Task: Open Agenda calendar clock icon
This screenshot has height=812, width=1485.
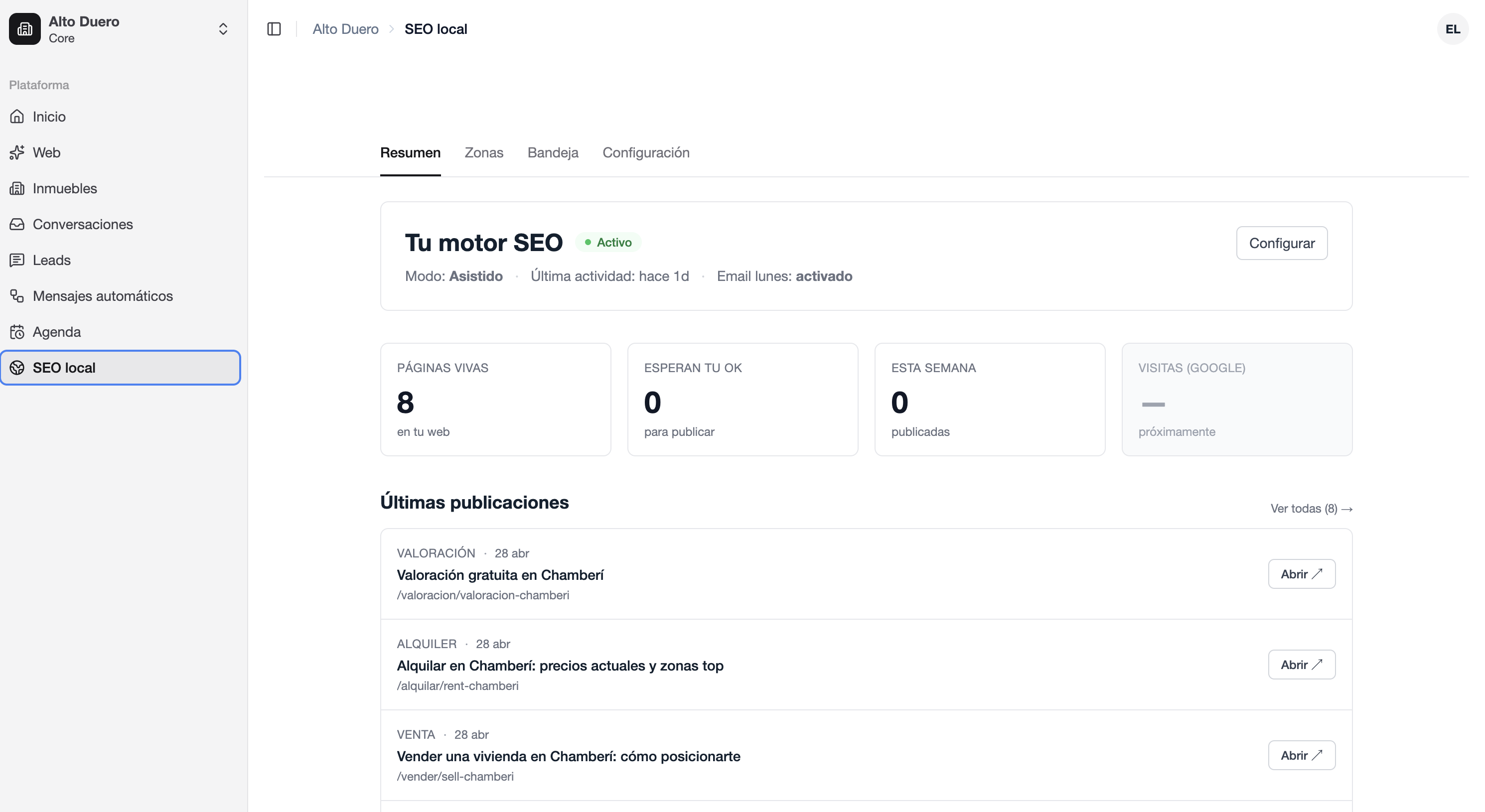Action: tap(17, 332)
